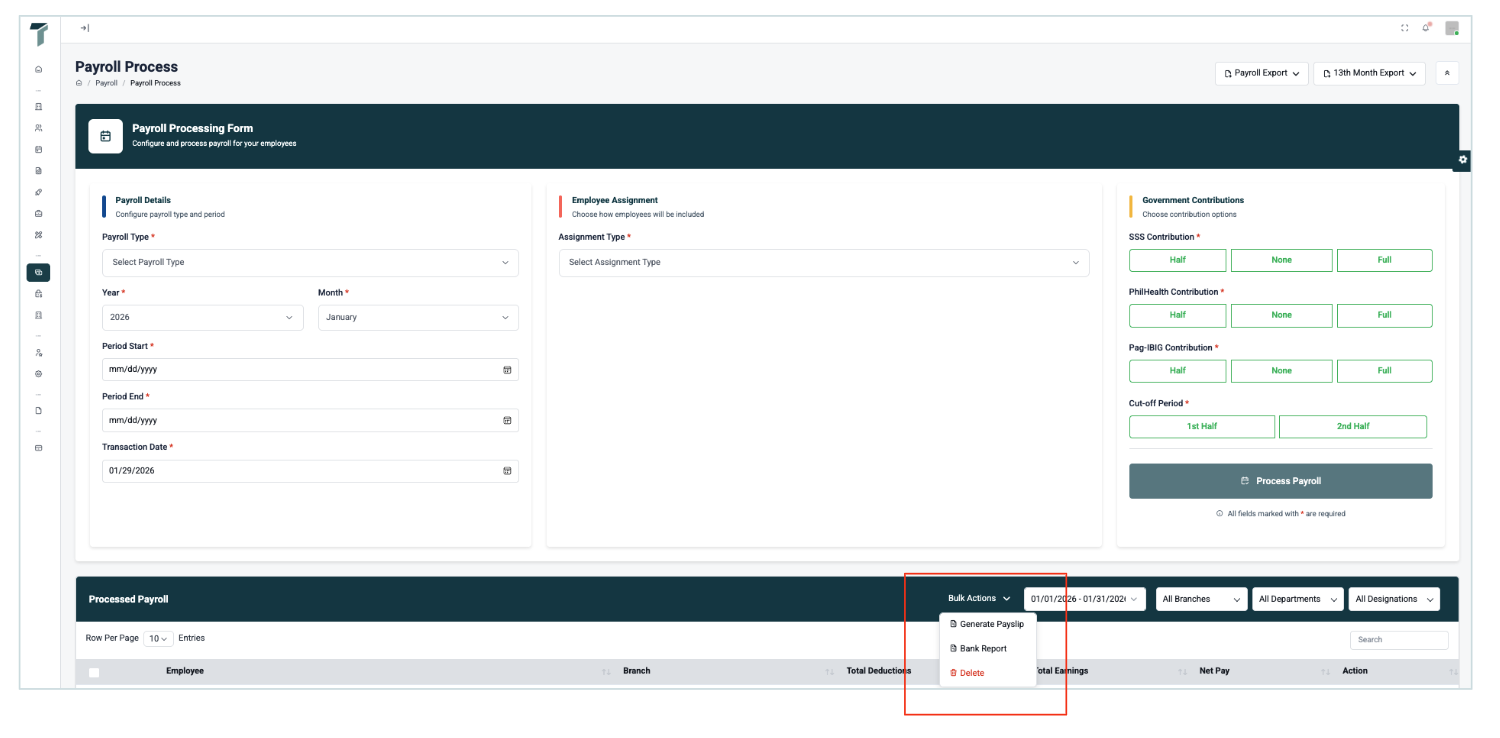Click the home icon in the left sidebar
The image size is (1500, 738).
[39, 69]
